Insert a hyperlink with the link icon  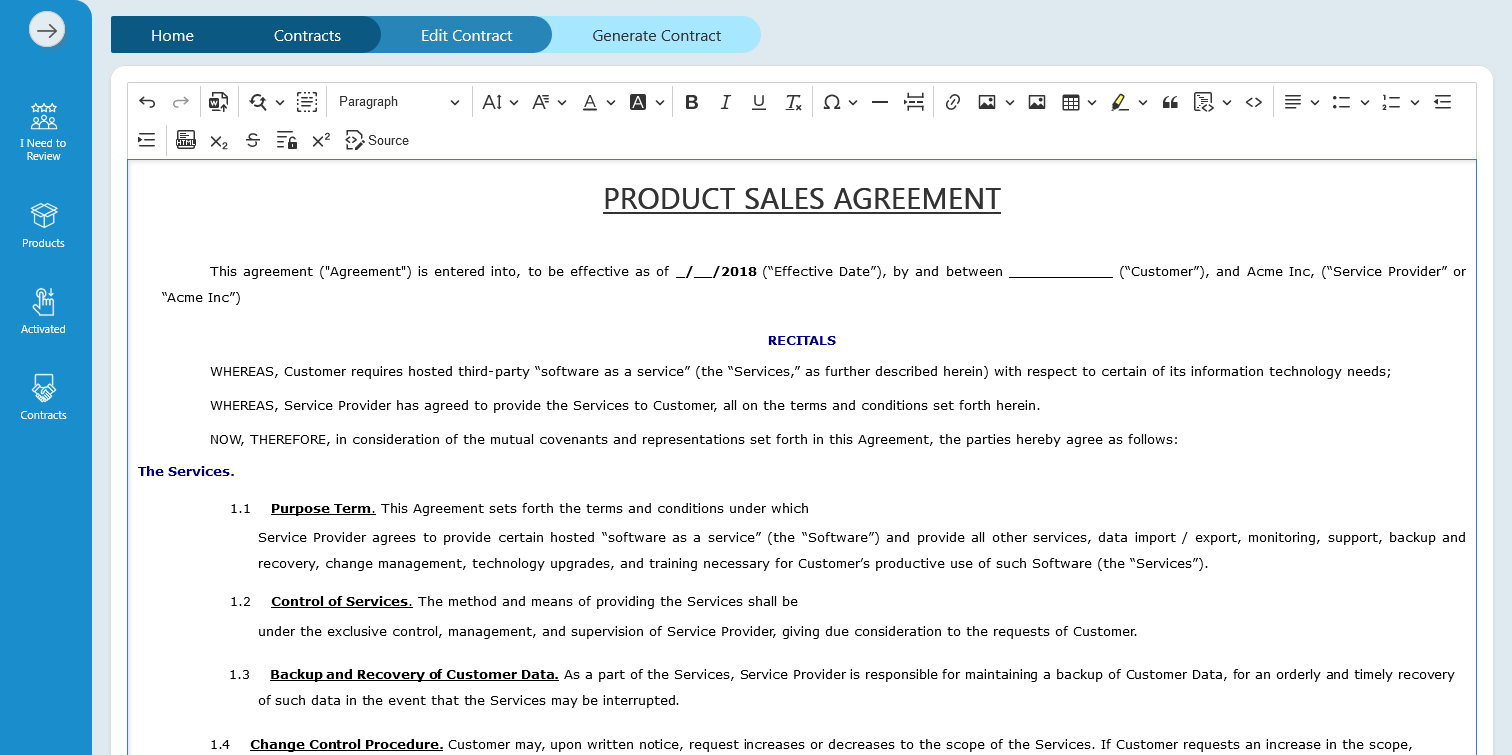point(953,102)
